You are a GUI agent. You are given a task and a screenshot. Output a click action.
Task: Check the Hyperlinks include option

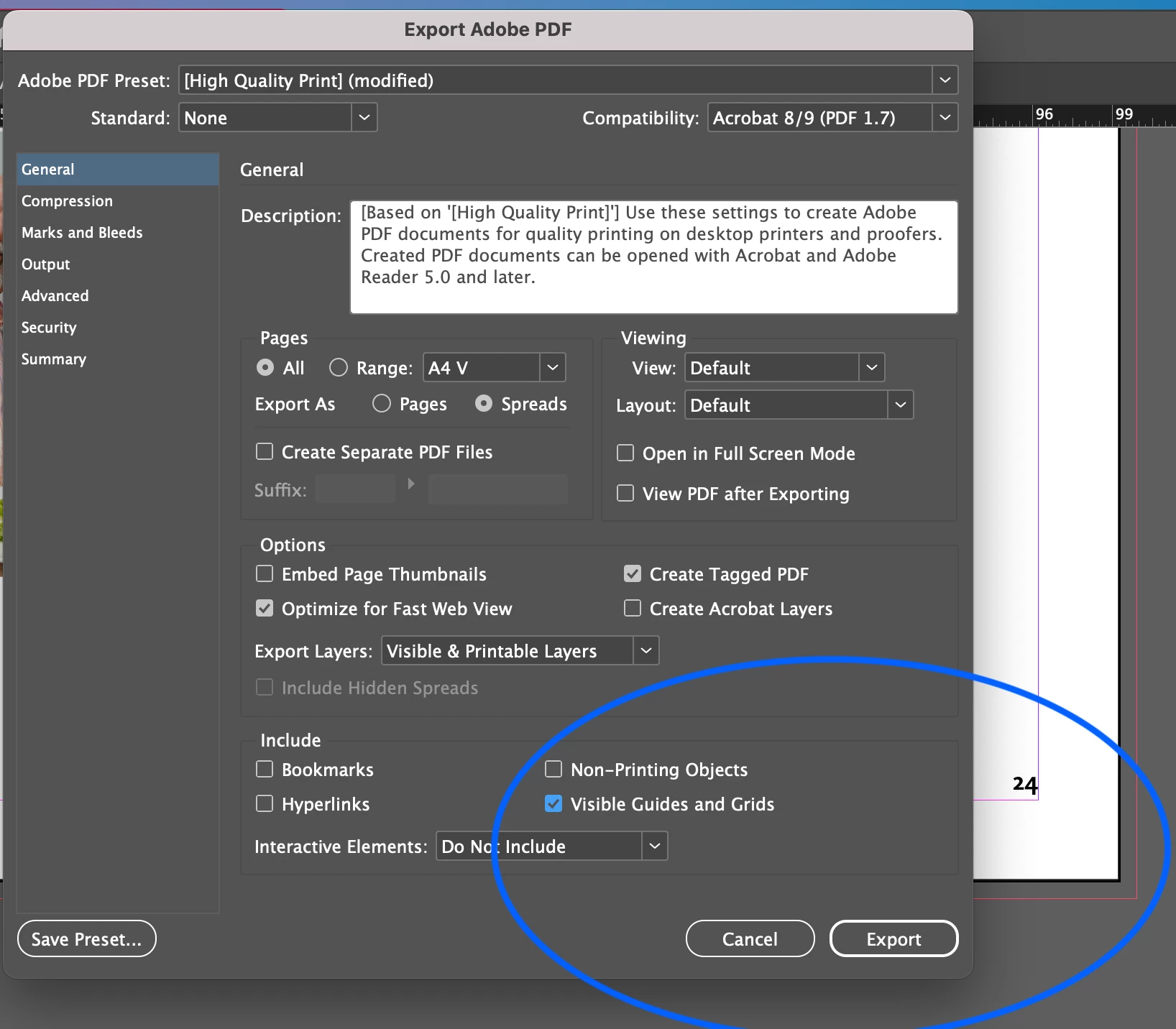(x=265, y=803)
